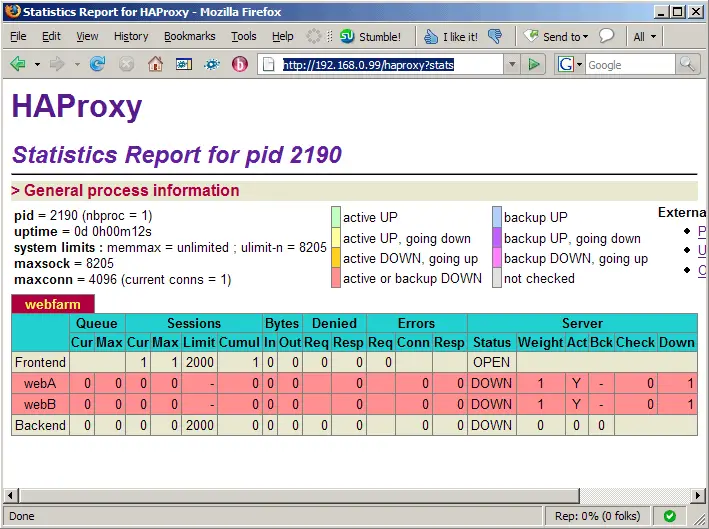Screen dimensions: 709x529
Task: Click the active UP green swatch
Action: coord(336,217)
